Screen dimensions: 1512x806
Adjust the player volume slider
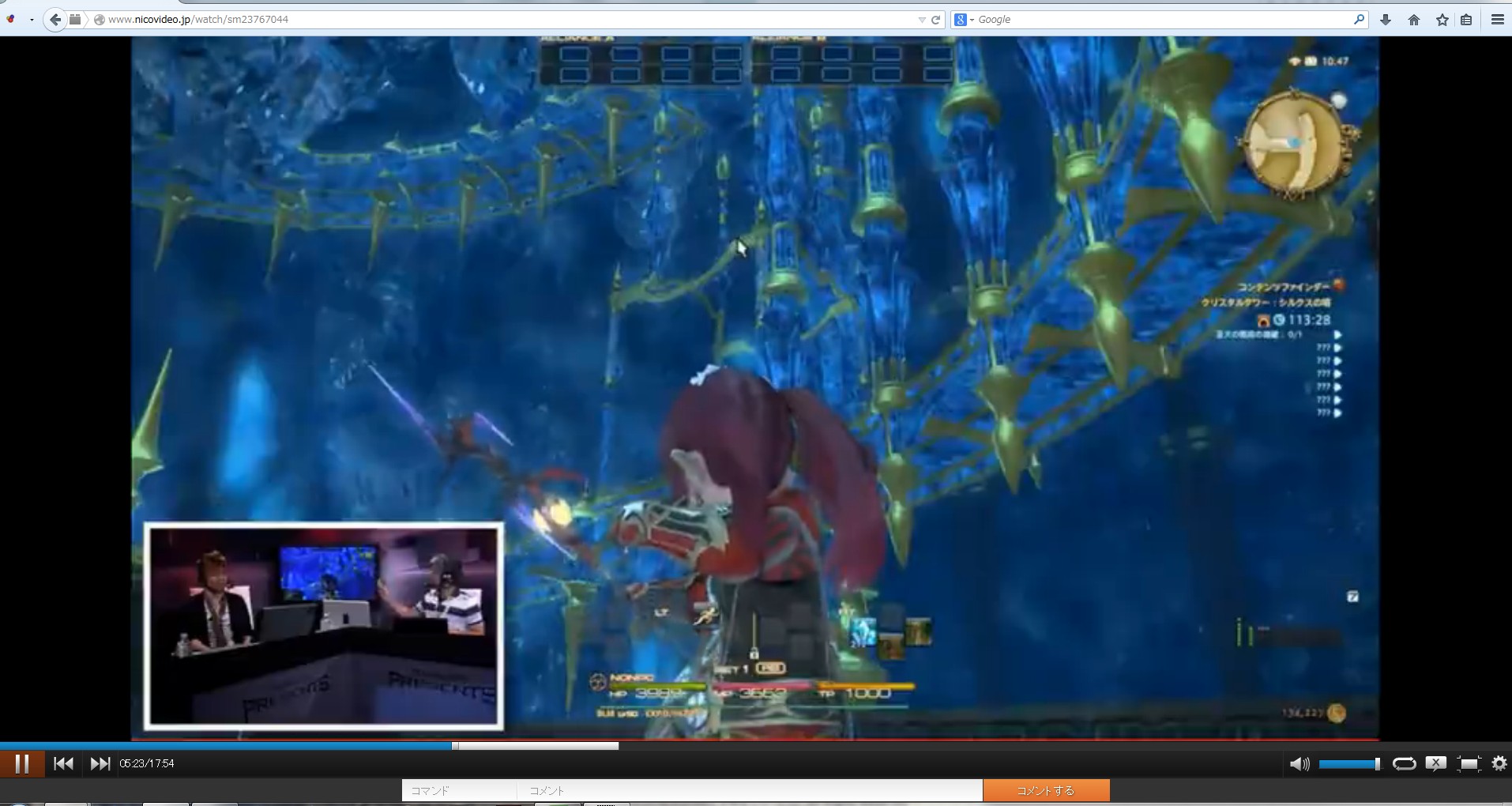[1349, 763]
